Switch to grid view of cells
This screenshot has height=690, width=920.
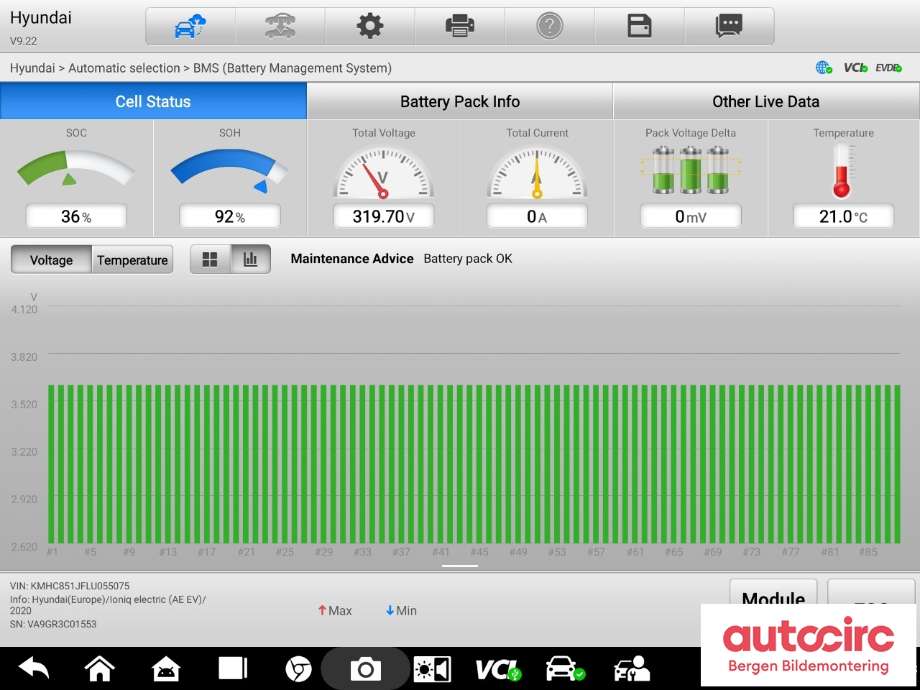tap(210, 259)
